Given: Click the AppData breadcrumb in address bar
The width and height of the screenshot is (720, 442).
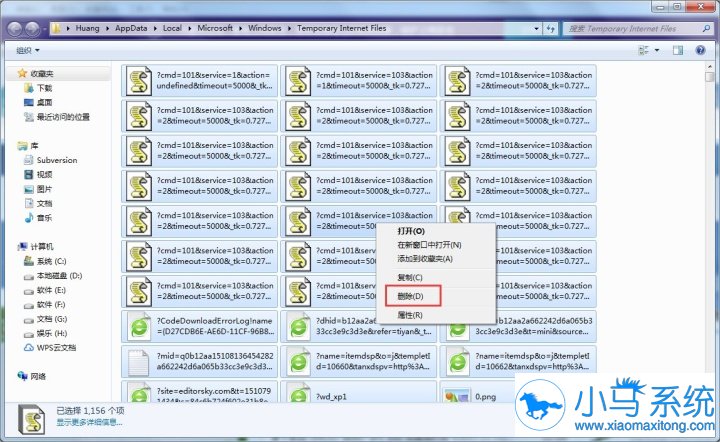Looking at the screenshot, I should tap(131, 28).
